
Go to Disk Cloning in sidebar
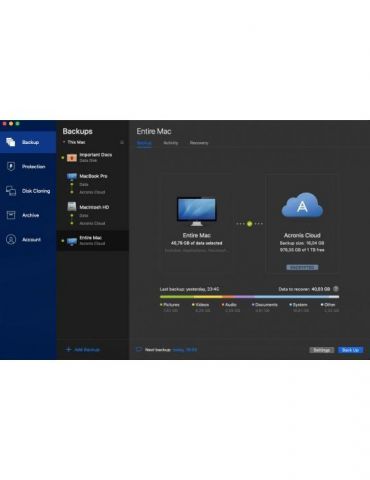coord(28,191)
